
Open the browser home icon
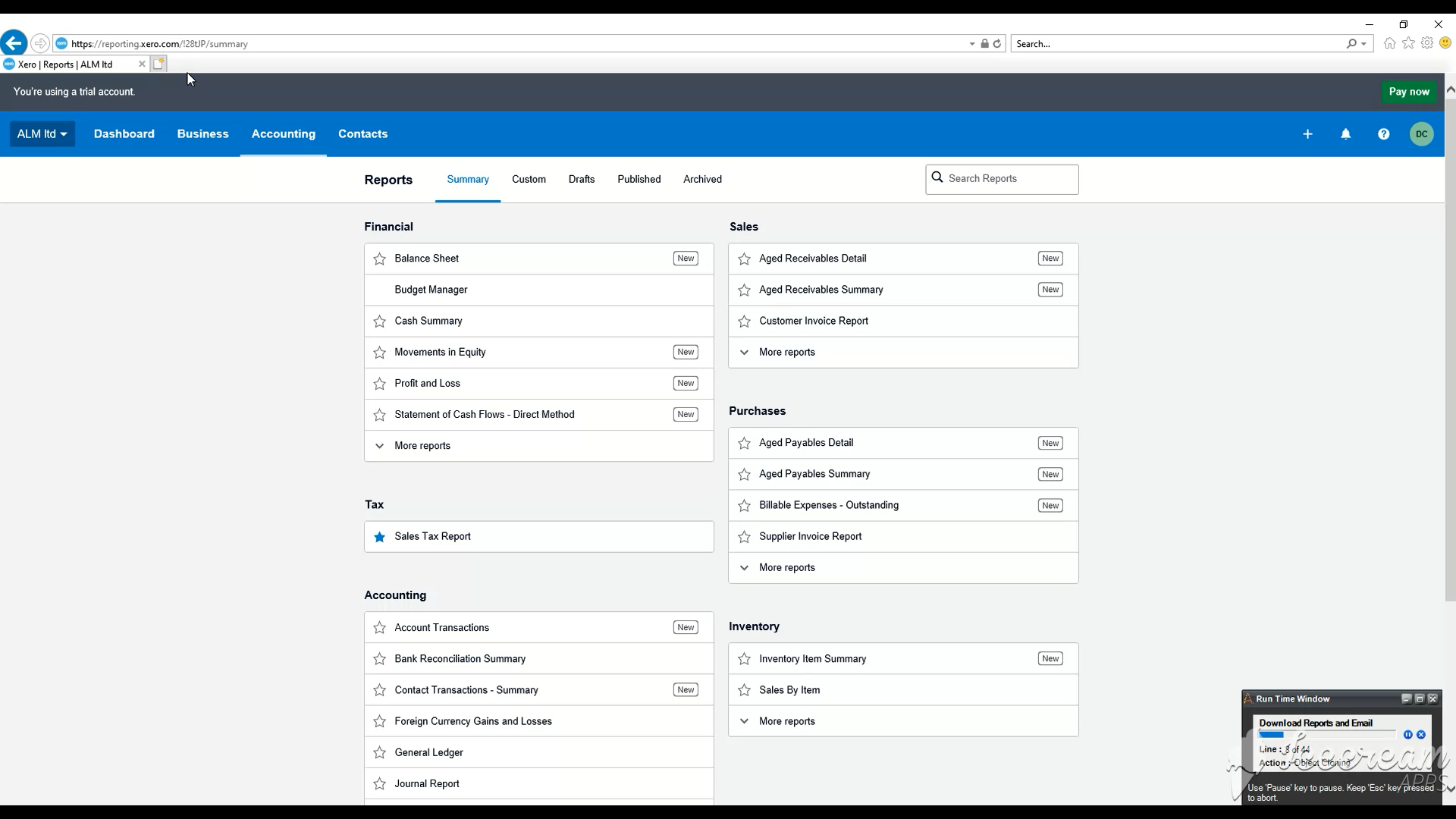(x=1389, y=44)
